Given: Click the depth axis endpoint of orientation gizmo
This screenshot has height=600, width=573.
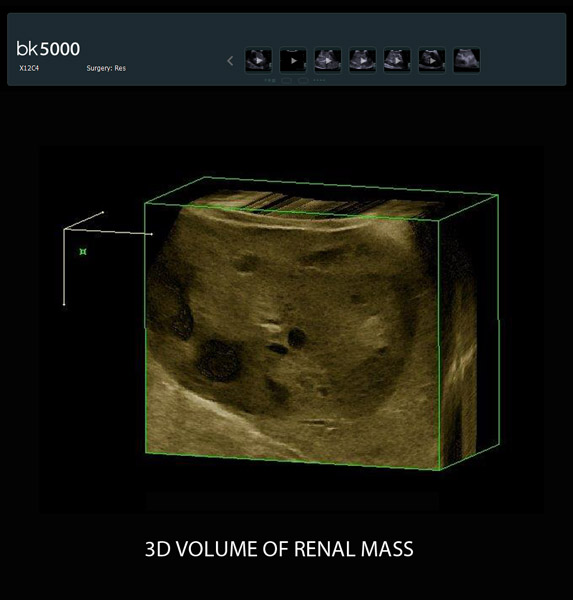Looking at the screenshot, I should [103, 212].
